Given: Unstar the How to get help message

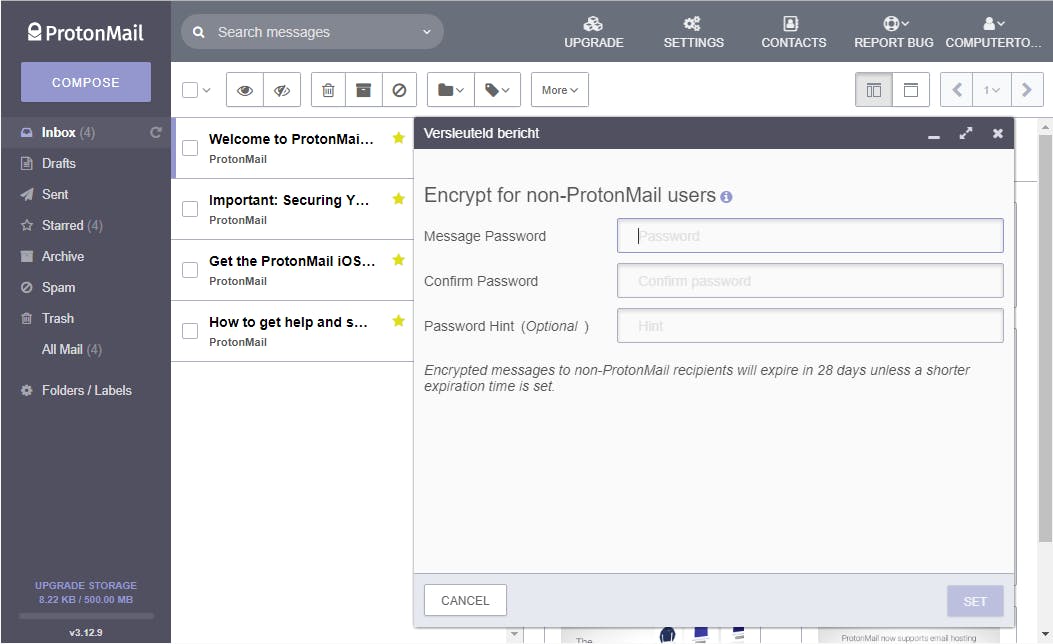Looking at the screenshot, I should 398,321.
